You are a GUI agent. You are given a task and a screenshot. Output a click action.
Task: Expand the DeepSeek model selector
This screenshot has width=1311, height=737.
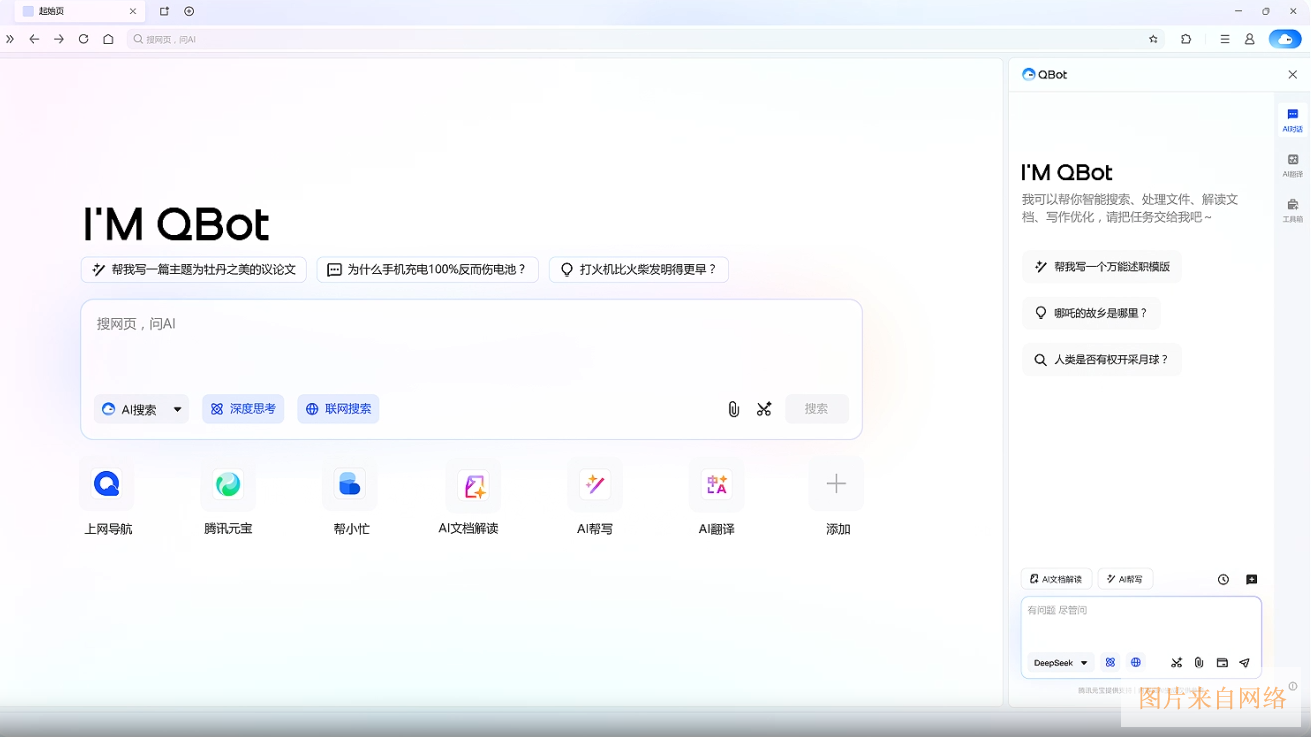1059,662
